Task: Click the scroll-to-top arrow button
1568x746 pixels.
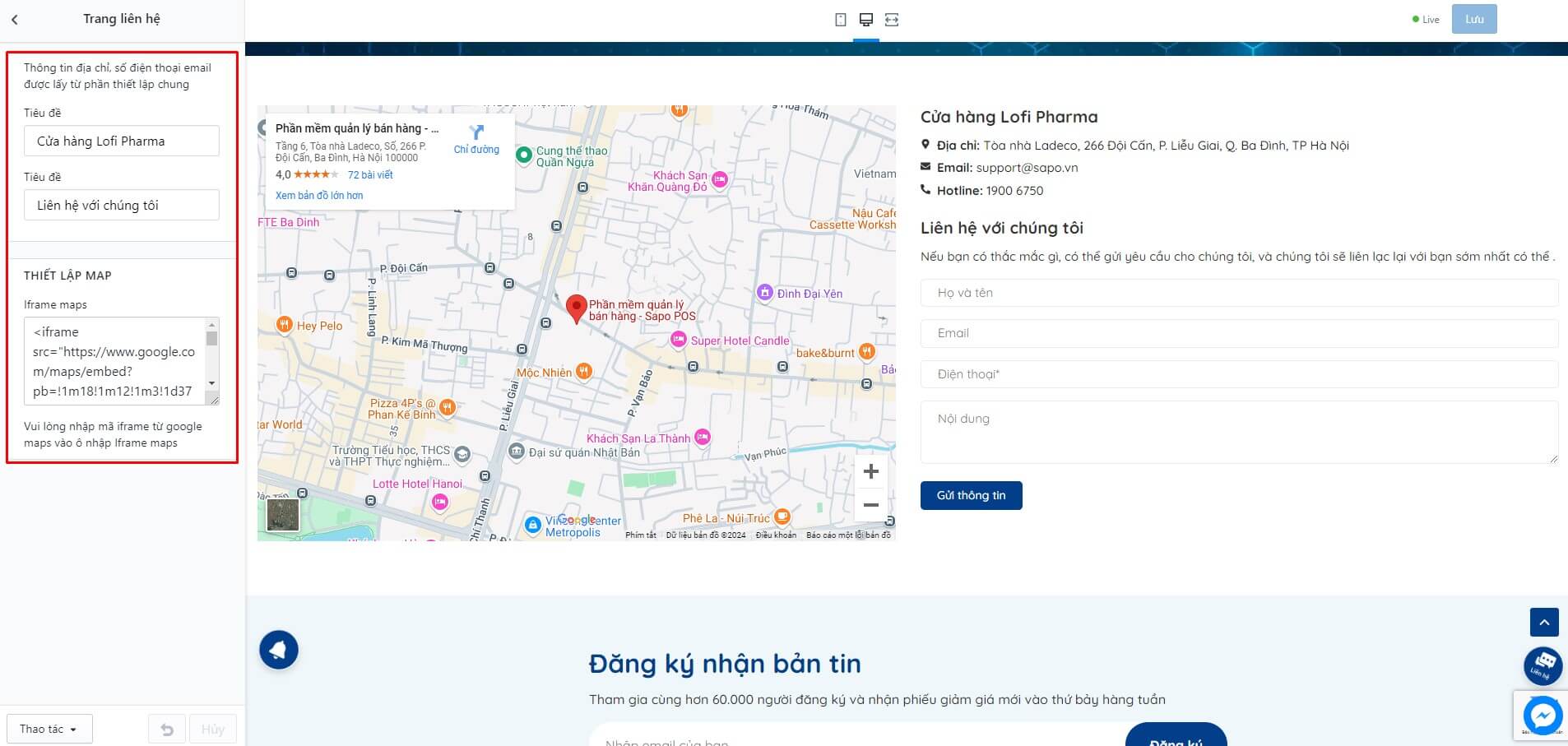Action: click(1544, 623)
